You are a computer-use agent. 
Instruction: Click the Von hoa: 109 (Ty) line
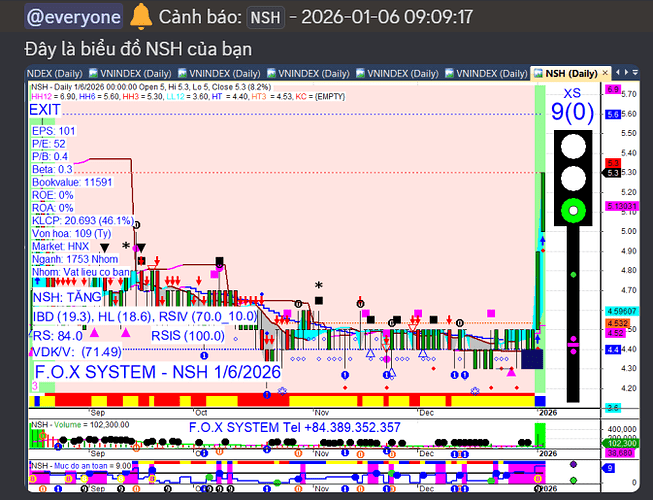coord(72,234)
